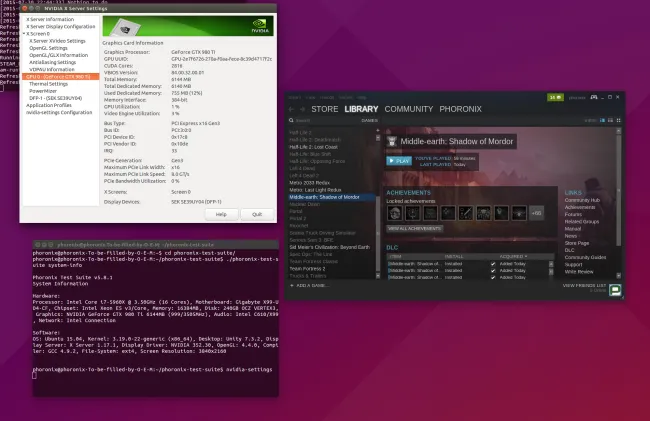Click the plus icon beside Add a Game

pos(291,286)
